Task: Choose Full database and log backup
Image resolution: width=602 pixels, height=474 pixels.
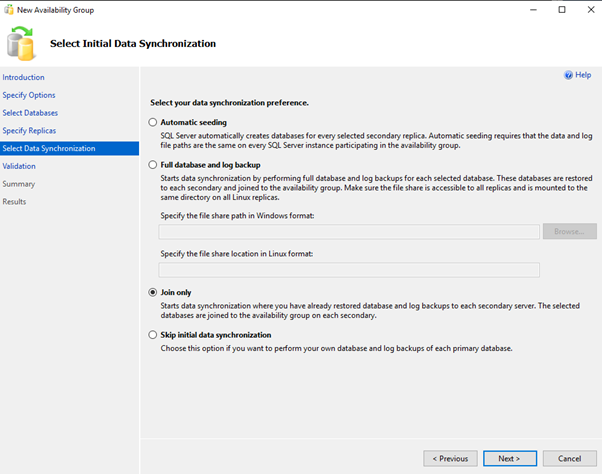Action: (x=152, y=164)
